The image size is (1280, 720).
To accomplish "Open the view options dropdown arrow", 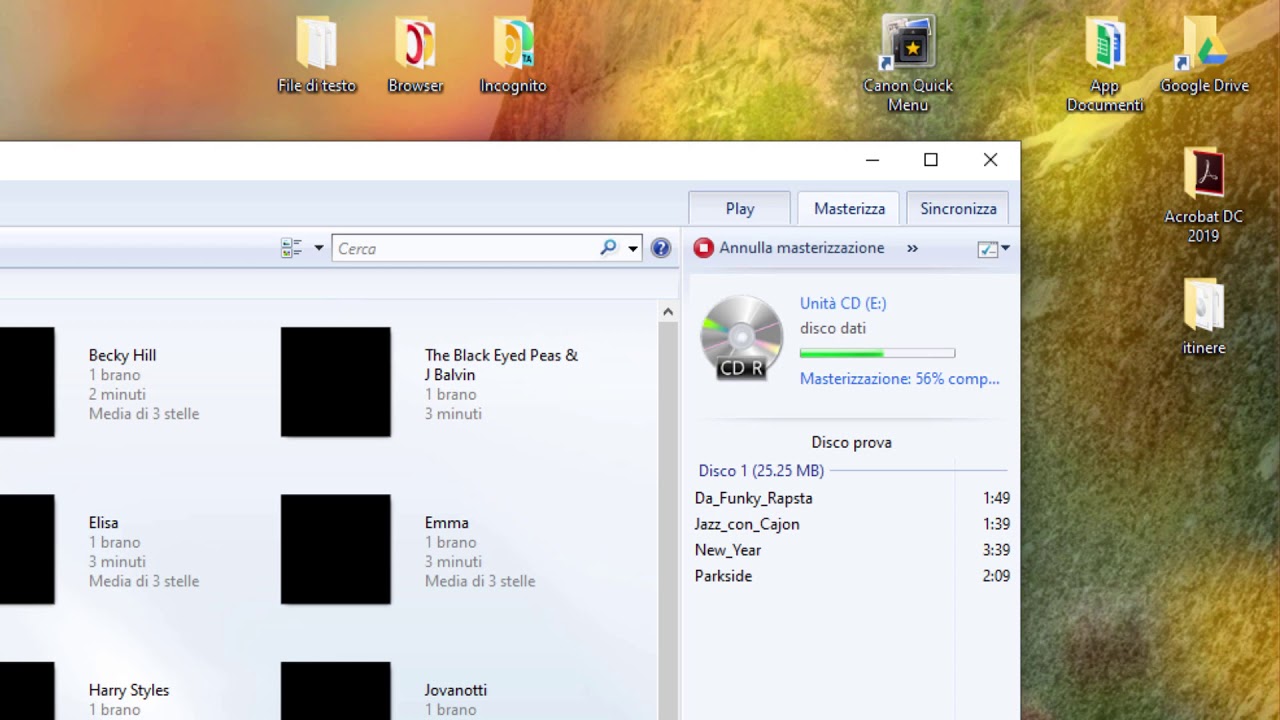I will [x=319, y=248].
